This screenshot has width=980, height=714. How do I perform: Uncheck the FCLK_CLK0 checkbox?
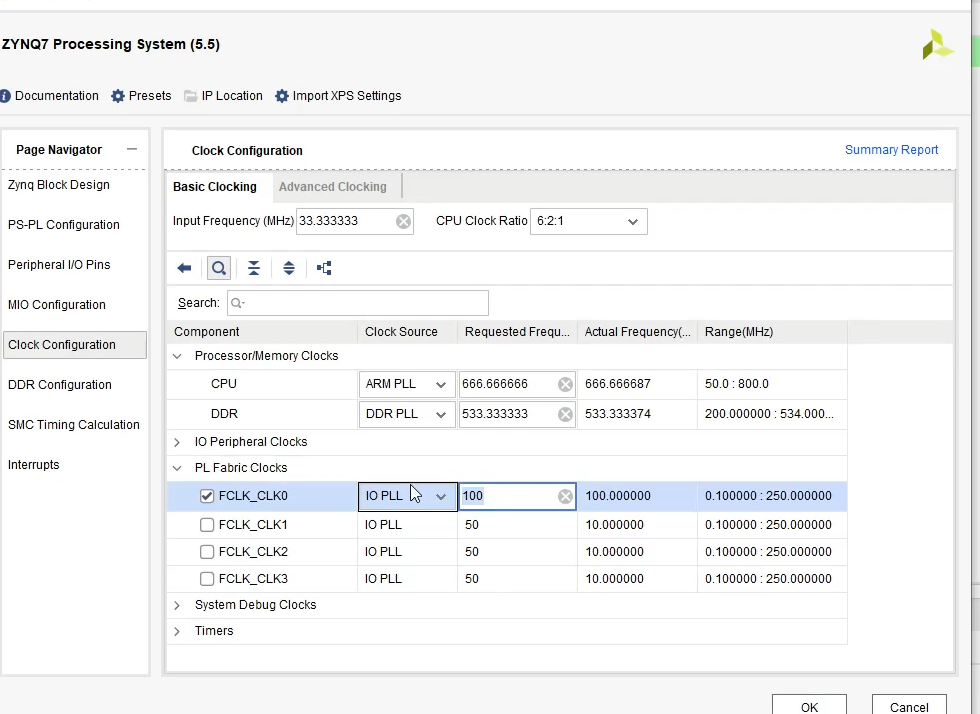click(207, 496)
